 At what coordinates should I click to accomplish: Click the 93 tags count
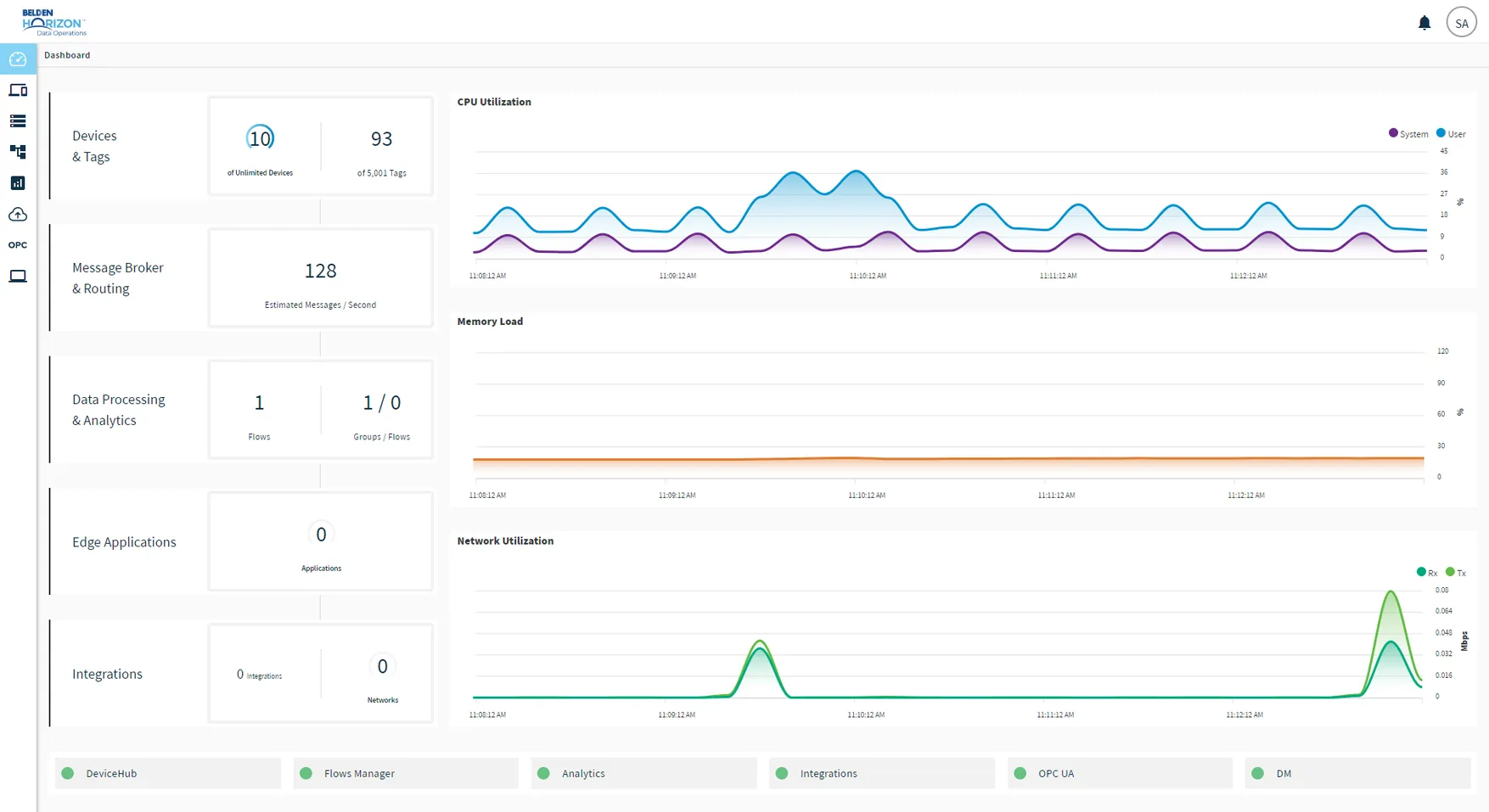381,138
